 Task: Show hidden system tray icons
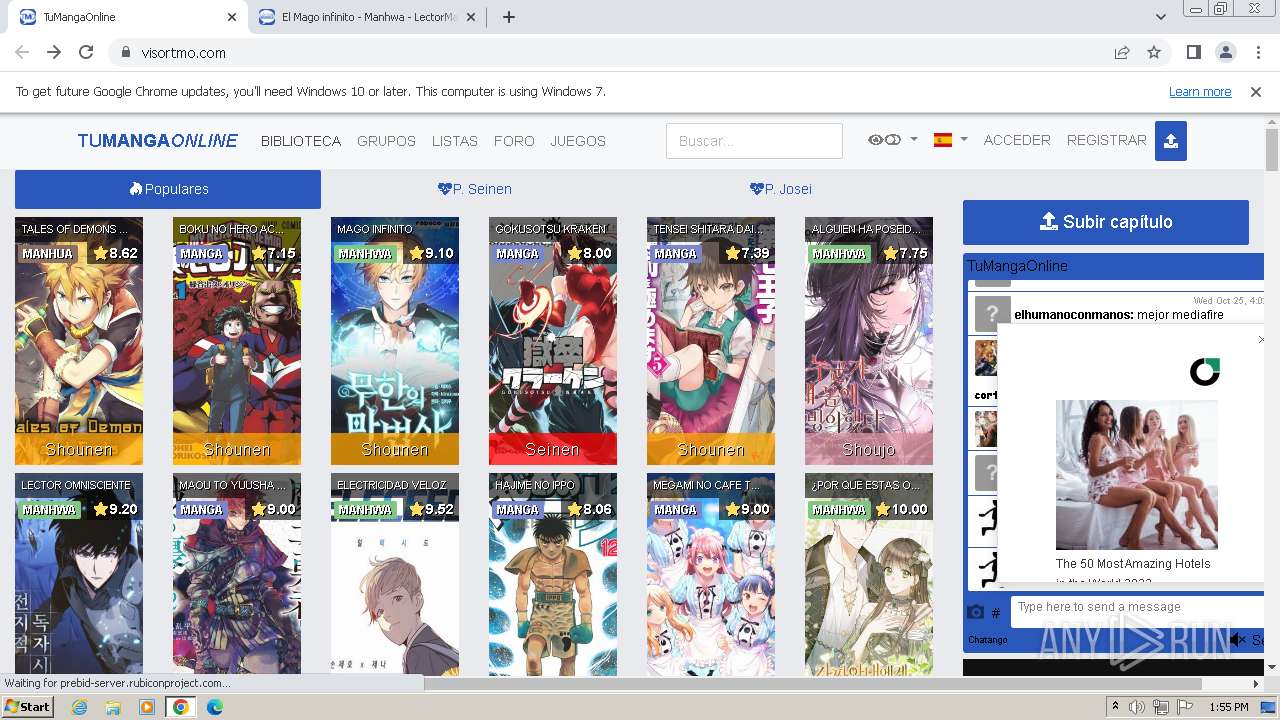pos(1115,707)
